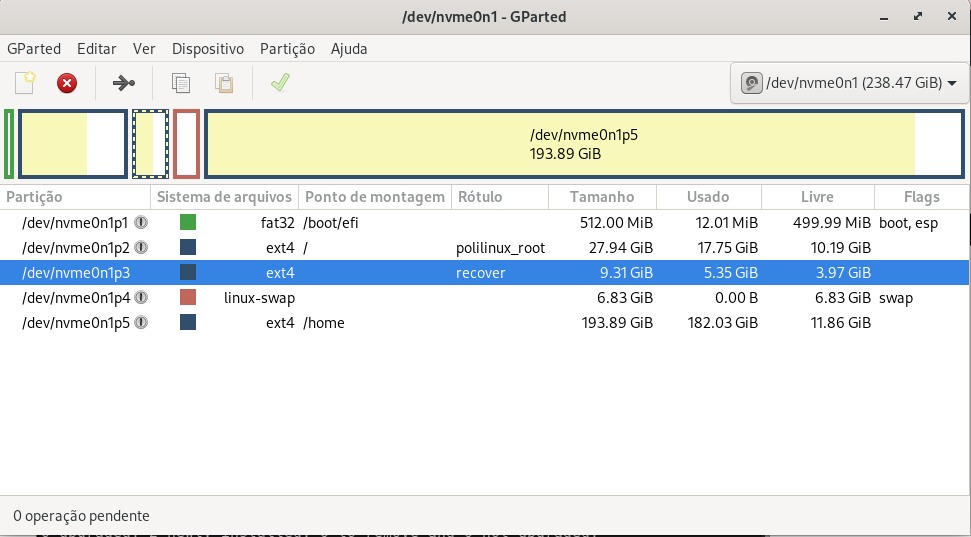Click the mount info icon beside nvme0n1p1
The image size is (971, 537).
point(141,222)
